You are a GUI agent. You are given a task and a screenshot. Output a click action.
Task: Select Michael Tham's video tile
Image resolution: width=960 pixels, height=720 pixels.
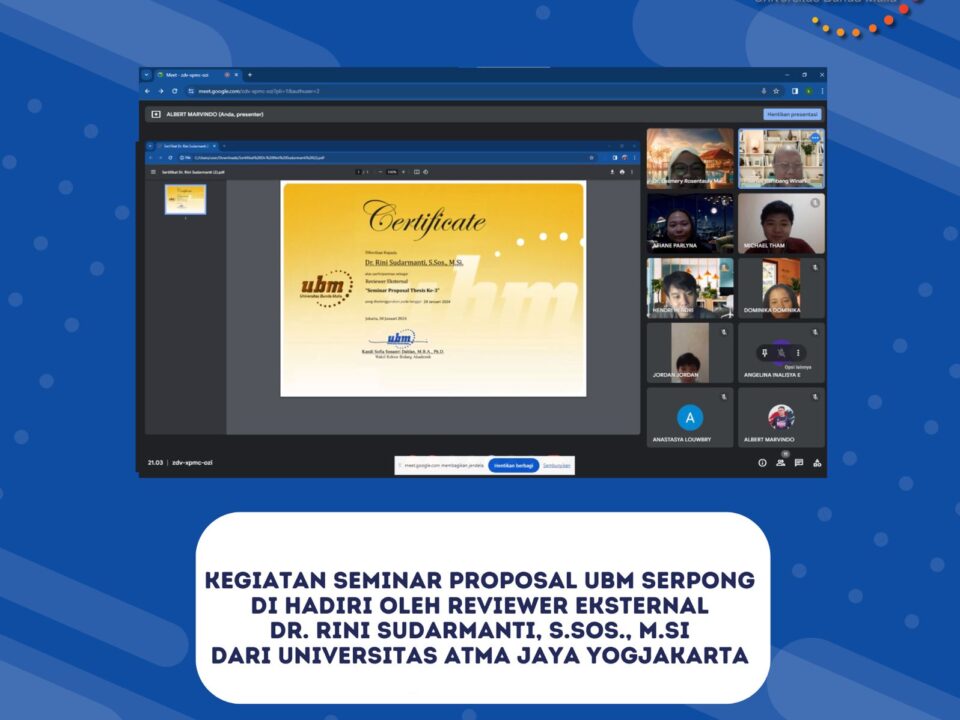[x=781, y=223]
